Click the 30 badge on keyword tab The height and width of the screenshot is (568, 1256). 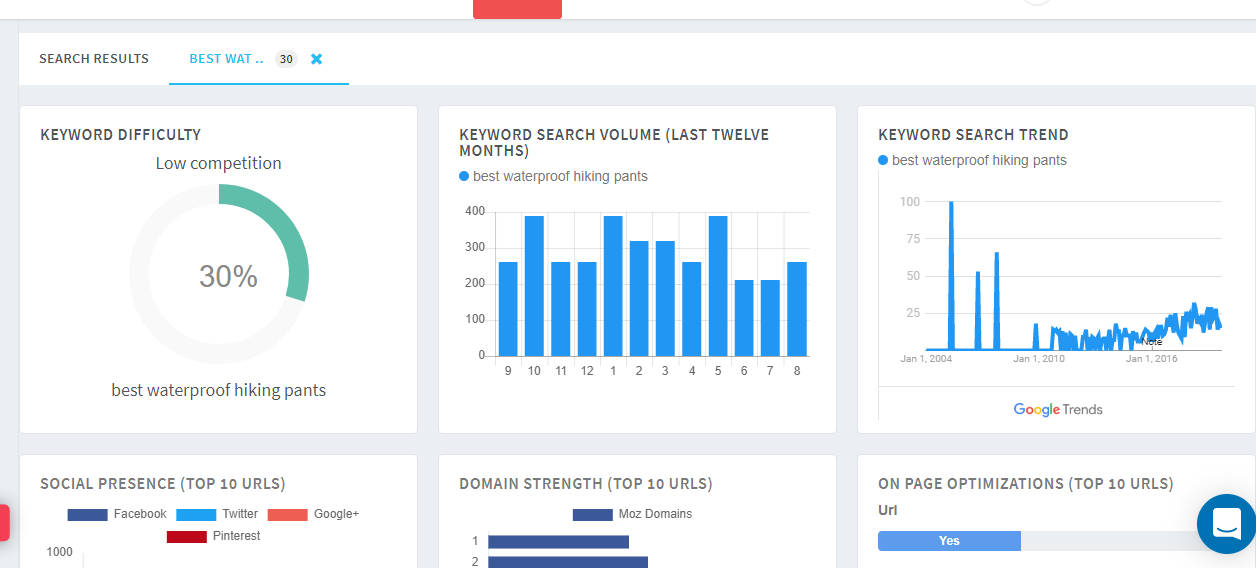(286, 59)
